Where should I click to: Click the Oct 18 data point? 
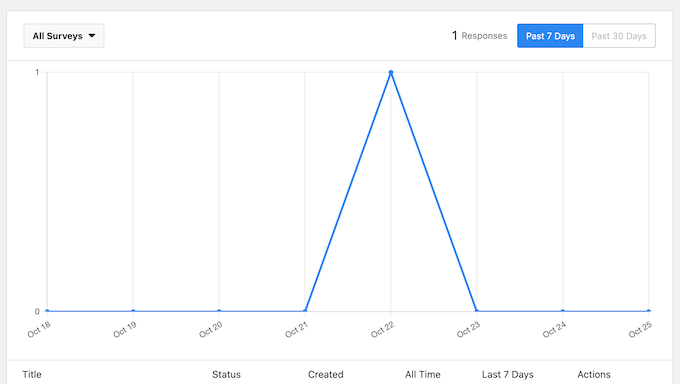coord(47,311)
